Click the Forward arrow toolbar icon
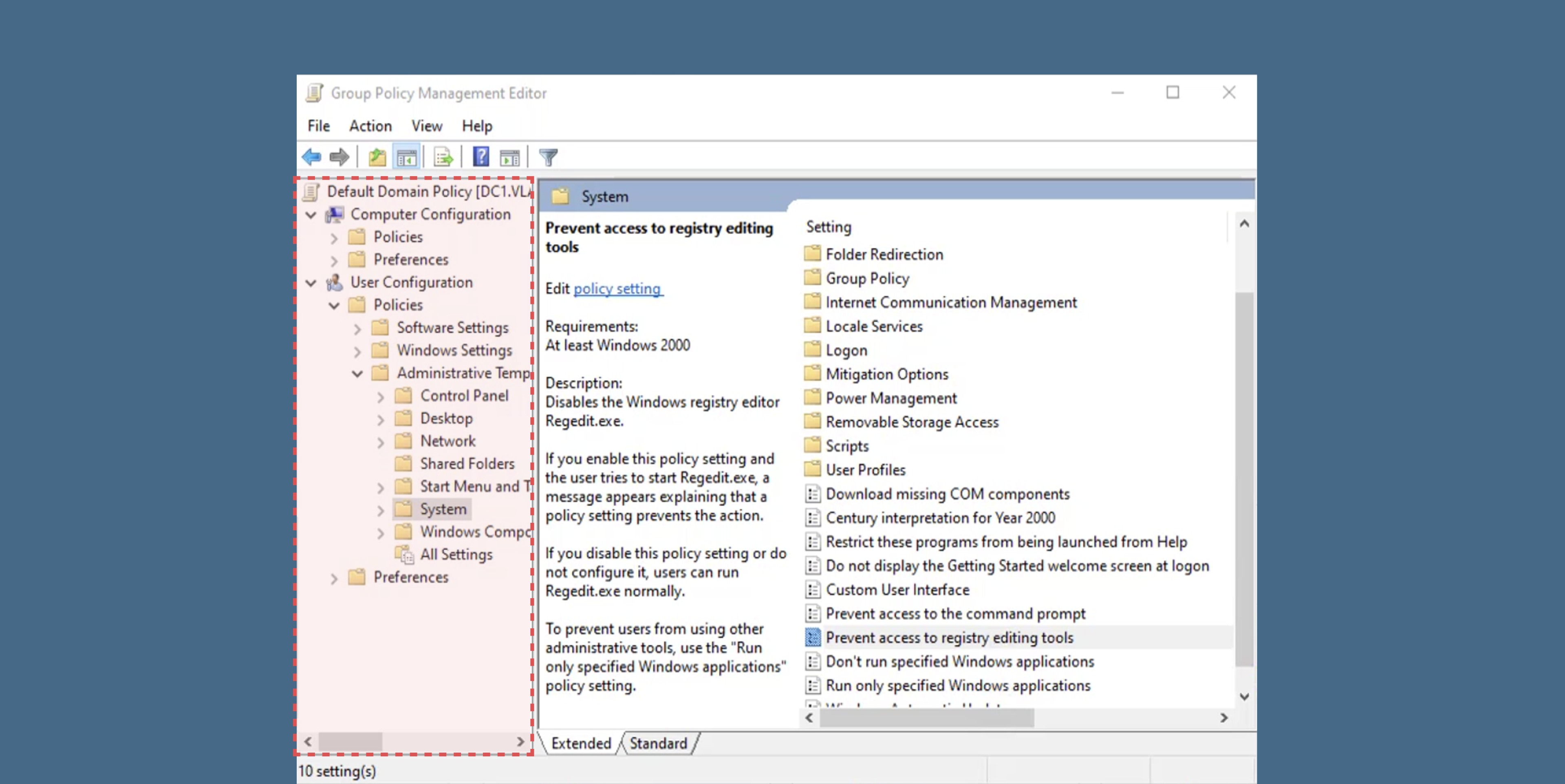This screenshot has width=1565, height=784. pyautogui.click(x=339, y=157)
